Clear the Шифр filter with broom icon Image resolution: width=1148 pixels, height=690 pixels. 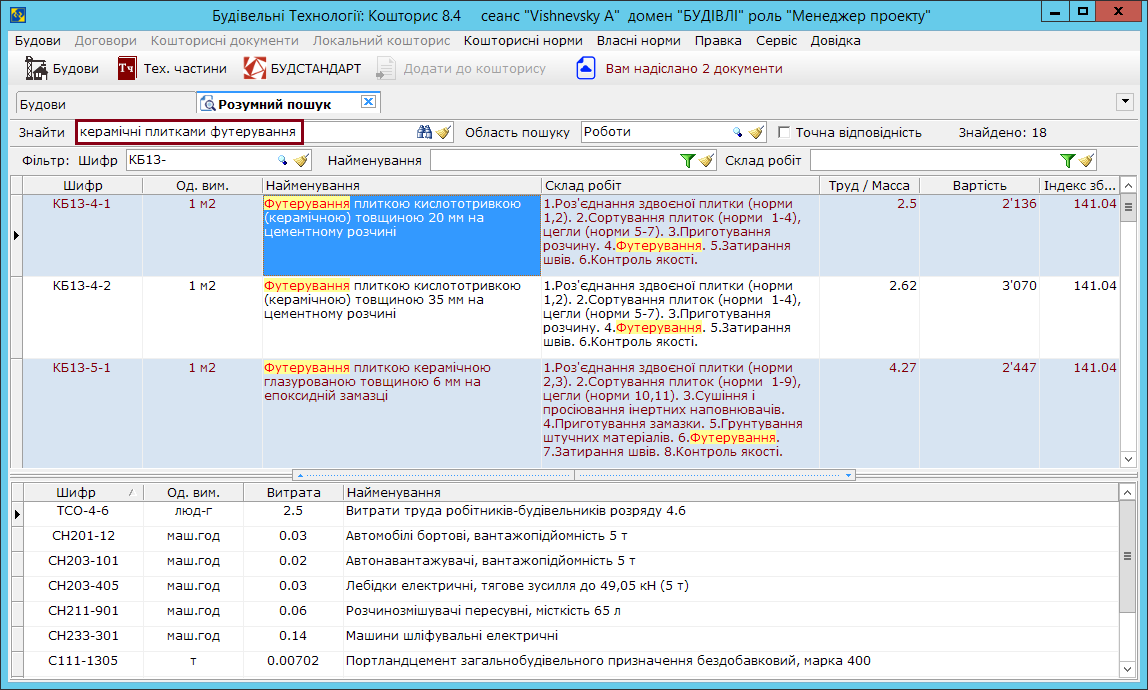302,160
